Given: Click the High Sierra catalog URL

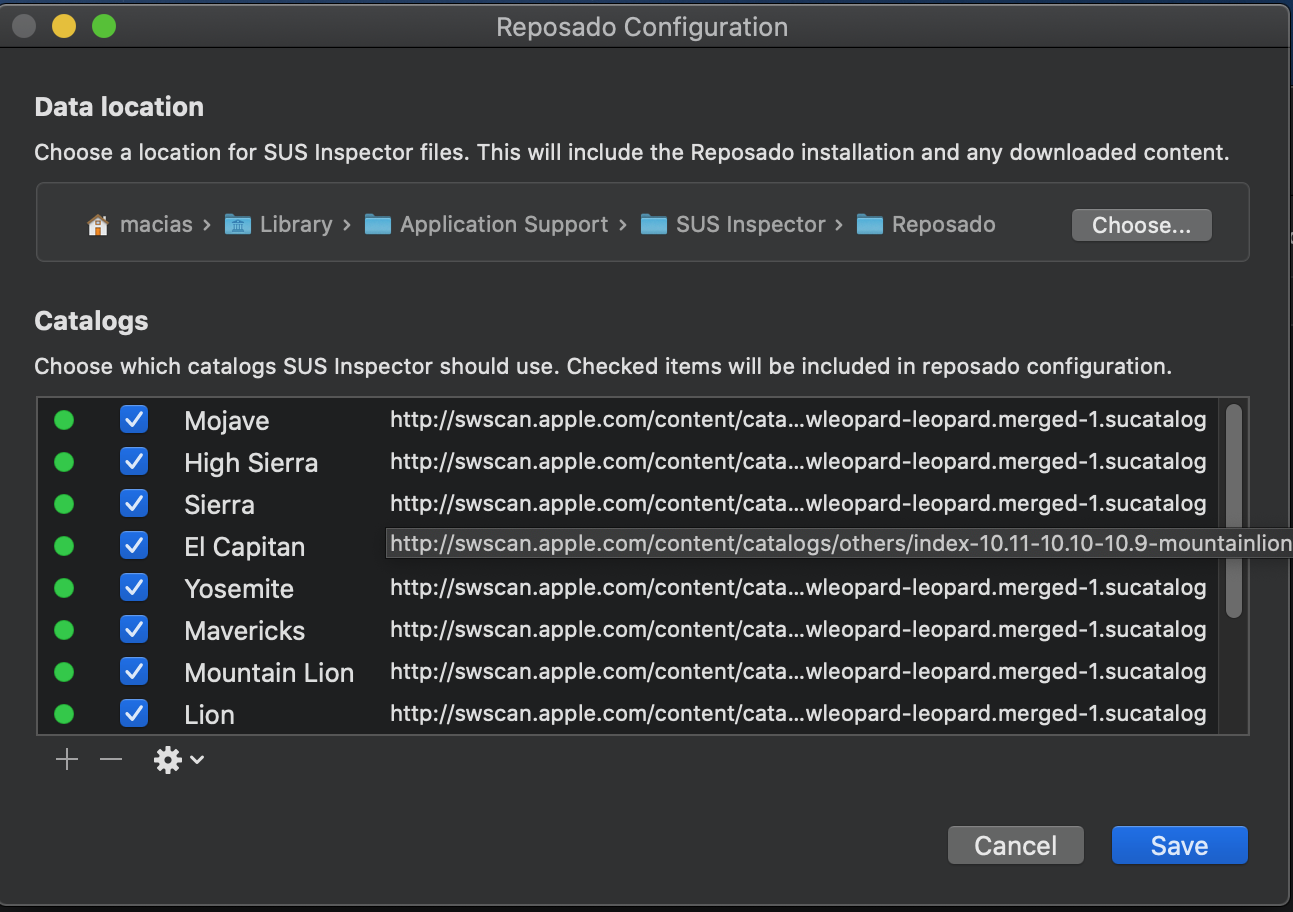Looking at the screenshot, I should 798,462.
